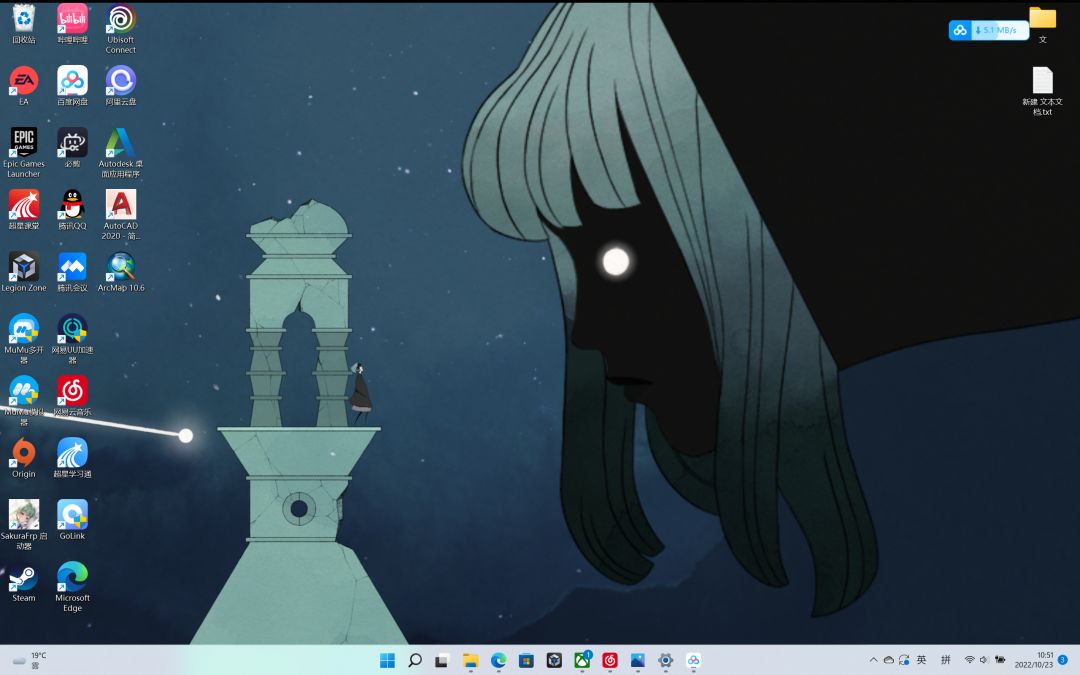Viewport: 1080px width, 675px height.
Task: Select Aliyun Drive (阿里云盘) desktop shortcut
Action: click(121, 86)
